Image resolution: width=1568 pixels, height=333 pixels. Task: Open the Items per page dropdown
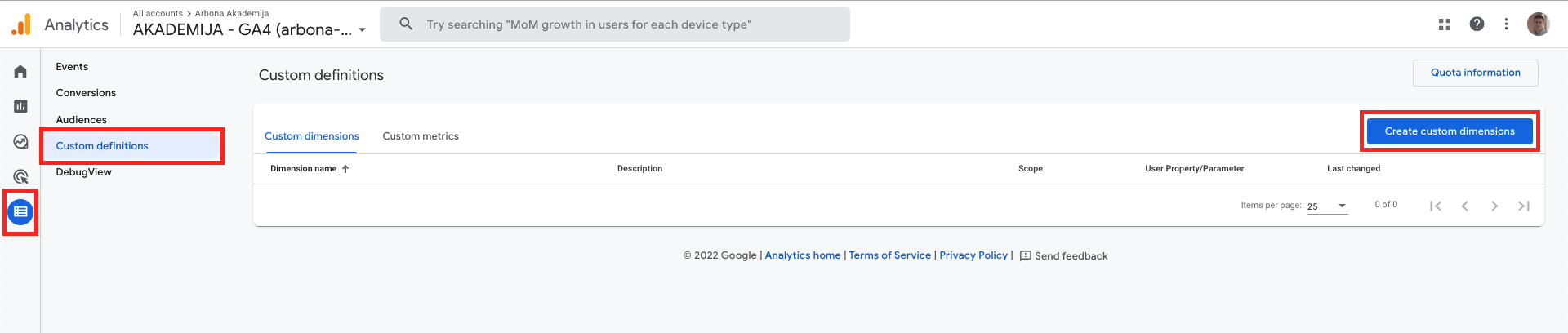coord(1326,206)
